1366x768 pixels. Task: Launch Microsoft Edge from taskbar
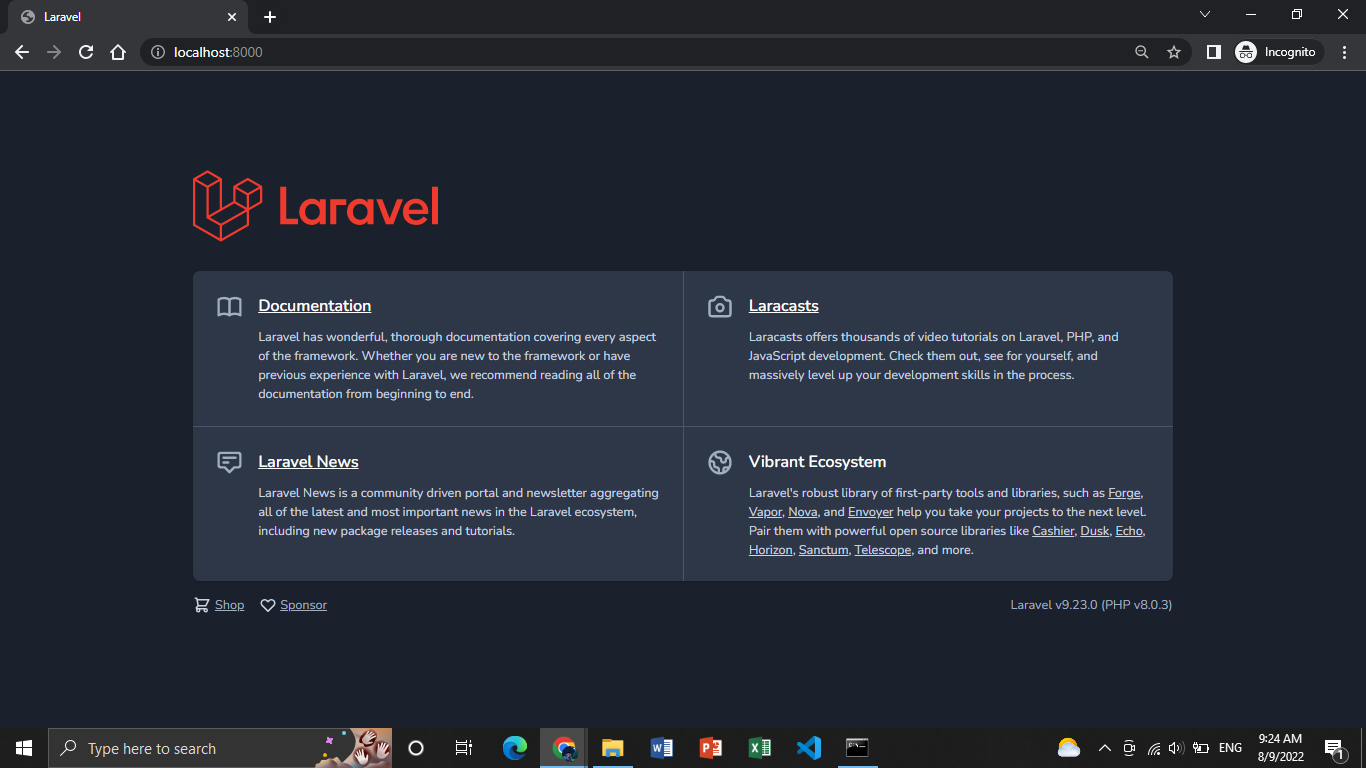pos(515,748)
